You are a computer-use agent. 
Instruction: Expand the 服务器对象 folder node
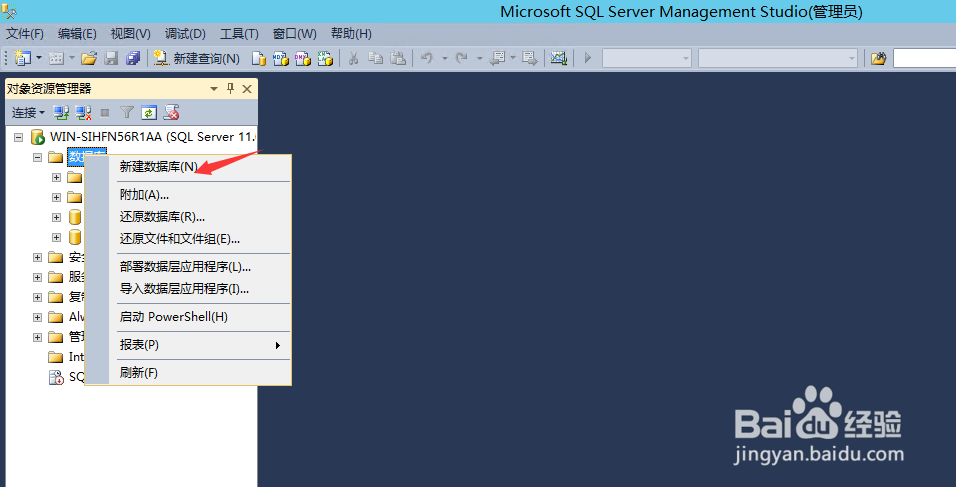(x=37, y=277)
